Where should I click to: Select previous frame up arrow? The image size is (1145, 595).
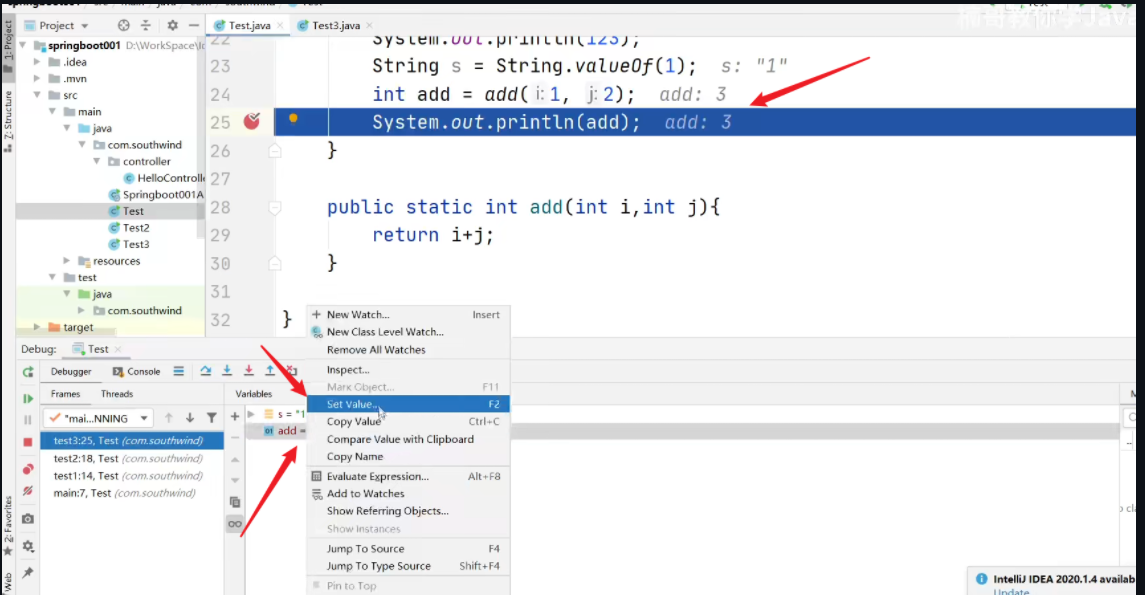(x=169, y=418)
